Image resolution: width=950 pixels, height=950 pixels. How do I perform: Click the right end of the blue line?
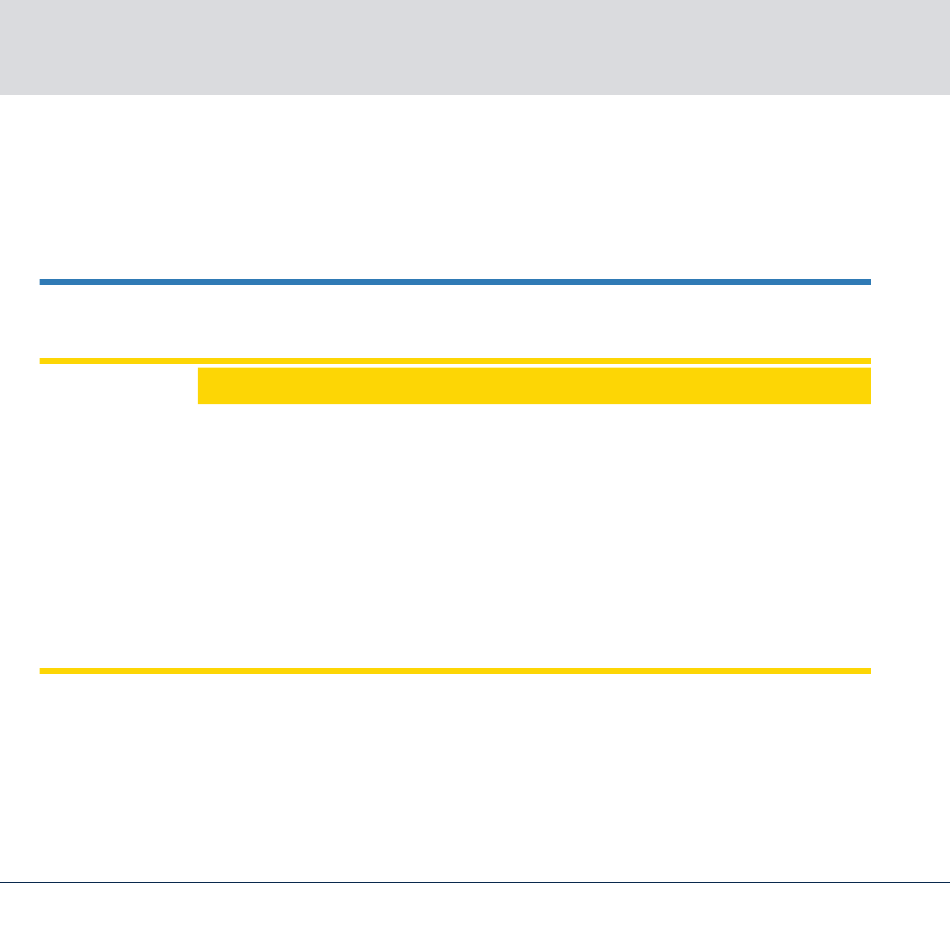click(867, 282)
